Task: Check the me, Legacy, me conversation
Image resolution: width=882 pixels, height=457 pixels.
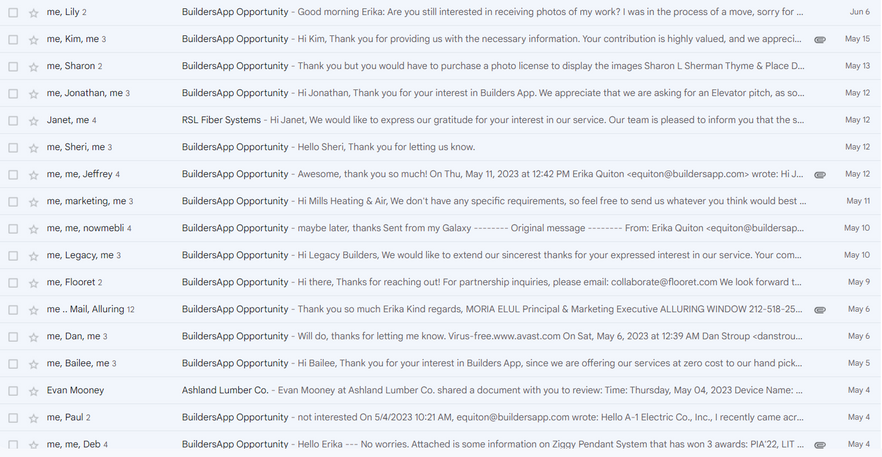Action: [x=13, y=256]
